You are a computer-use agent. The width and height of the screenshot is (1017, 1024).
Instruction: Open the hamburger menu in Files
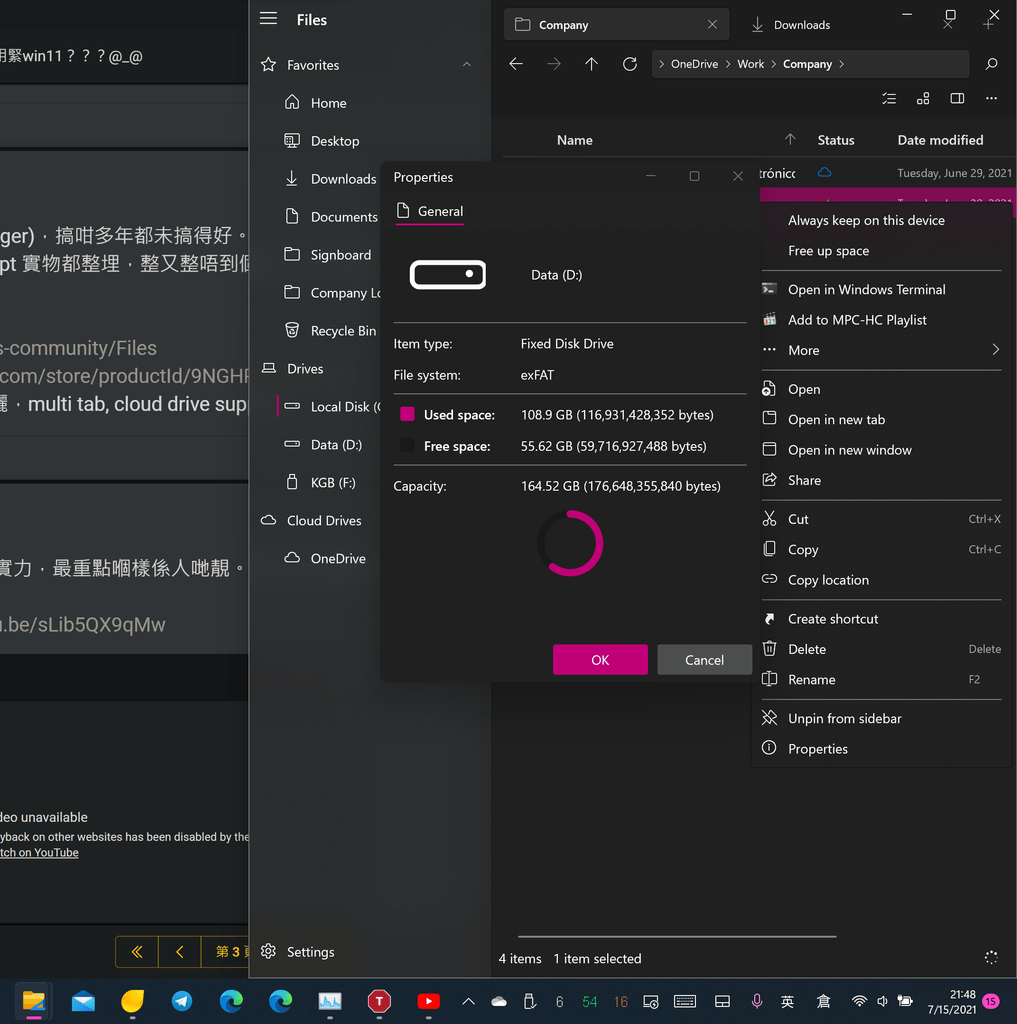(268, 17)
